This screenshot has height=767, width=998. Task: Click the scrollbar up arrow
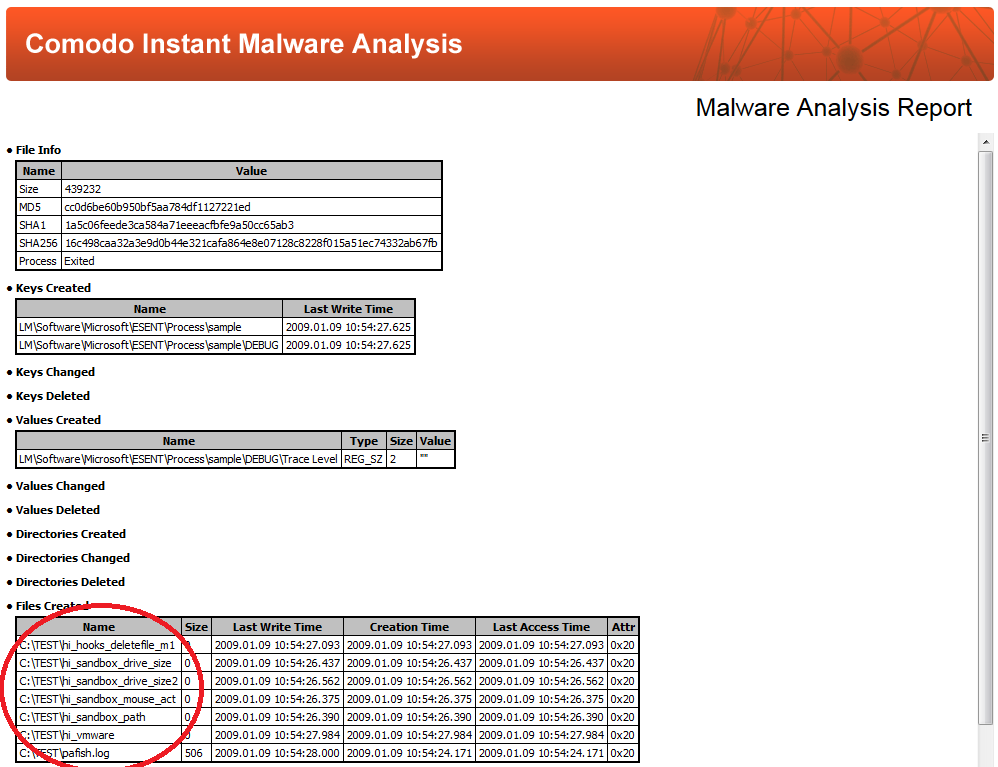[985, 142]
